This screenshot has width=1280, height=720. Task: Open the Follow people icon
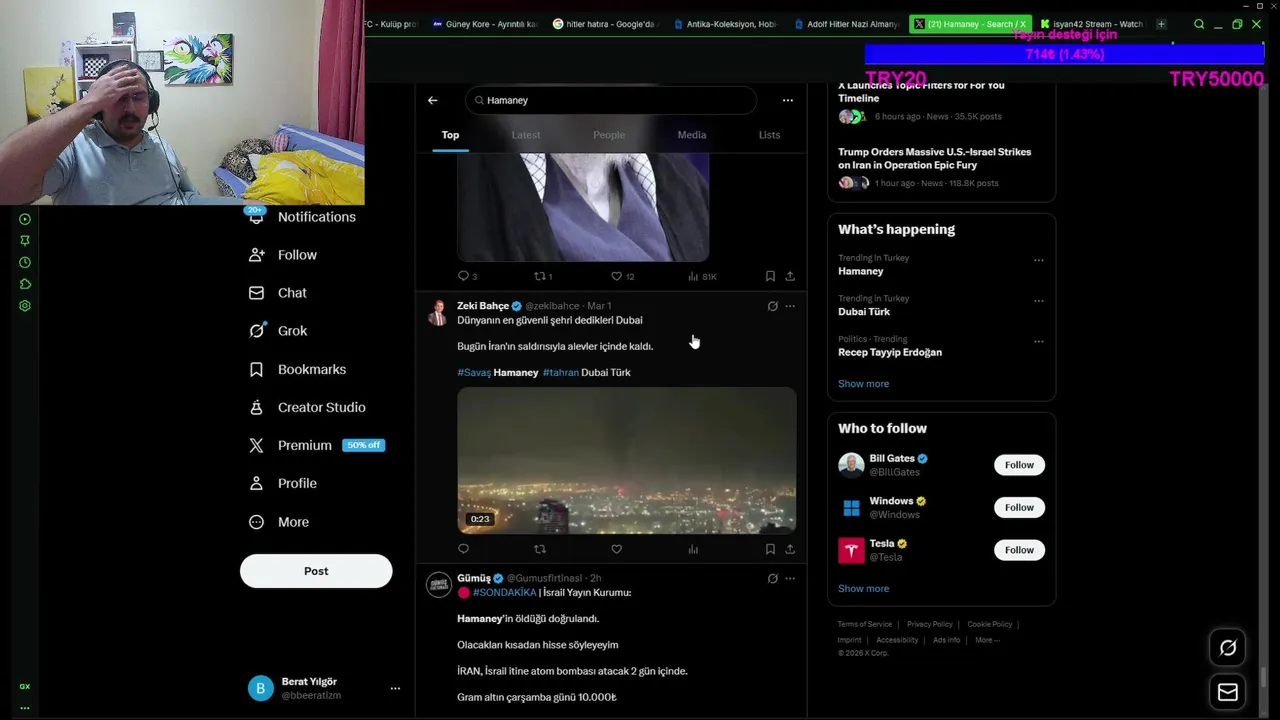(256, 255)
